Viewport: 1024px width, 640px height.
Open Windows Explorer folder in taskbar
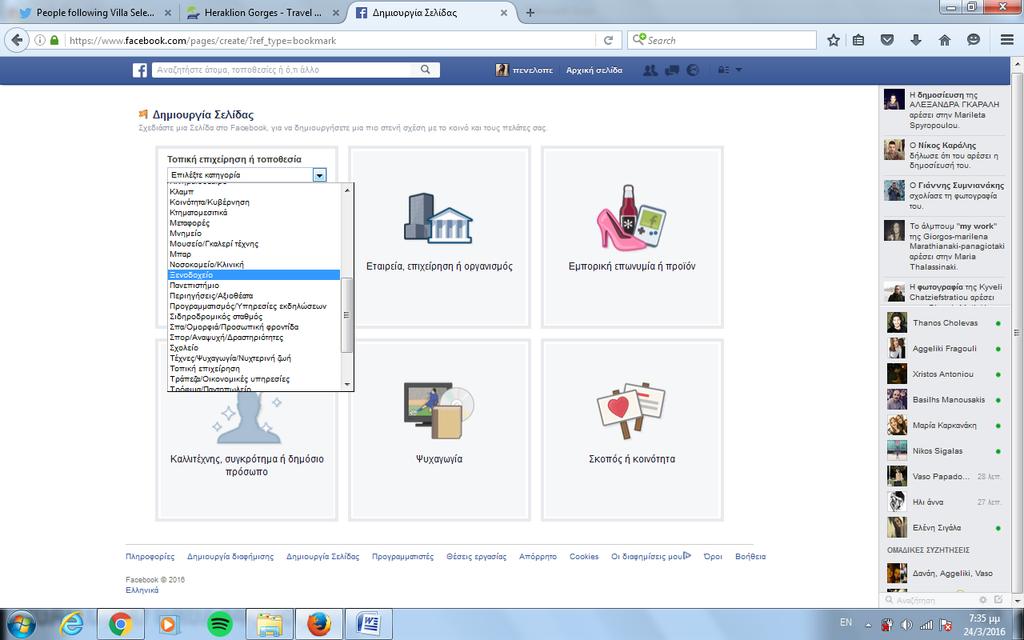[x=268, y=624]
